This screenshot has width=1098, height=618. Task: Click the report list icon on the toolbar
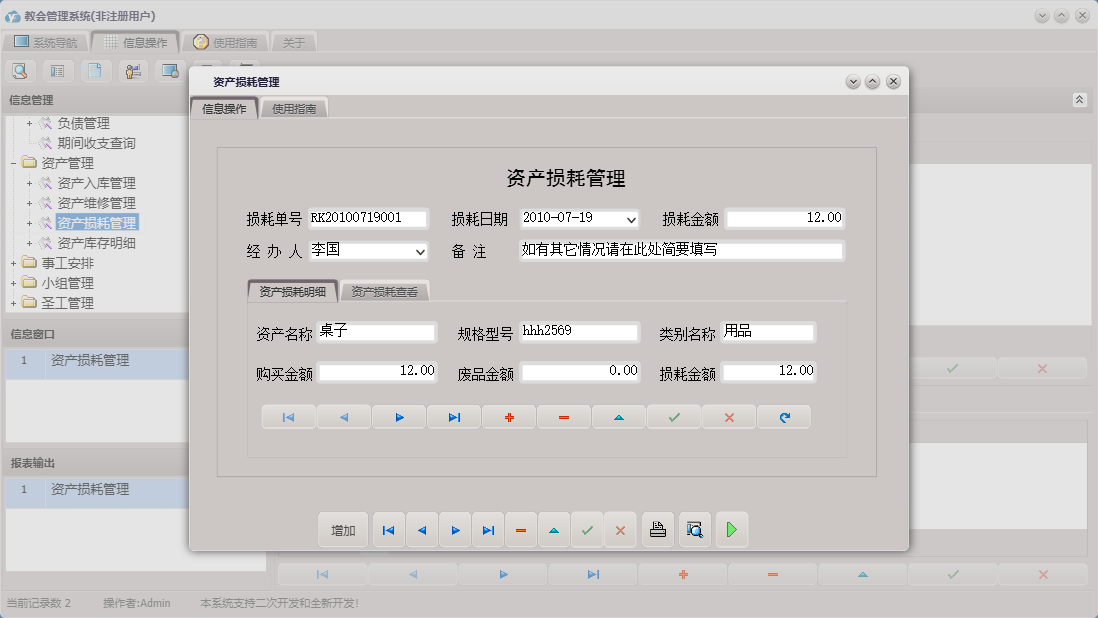click(x=59, y=71)
